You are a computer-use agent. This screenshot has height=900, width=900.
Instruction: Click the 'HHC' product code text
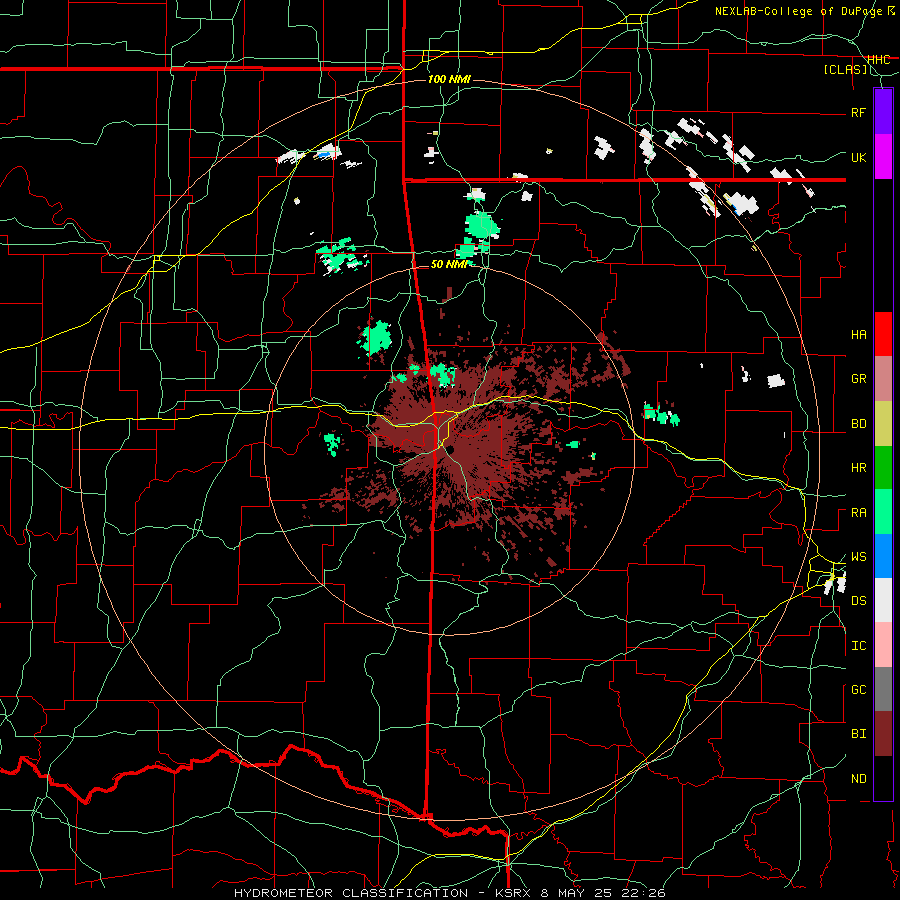[879, 60]
